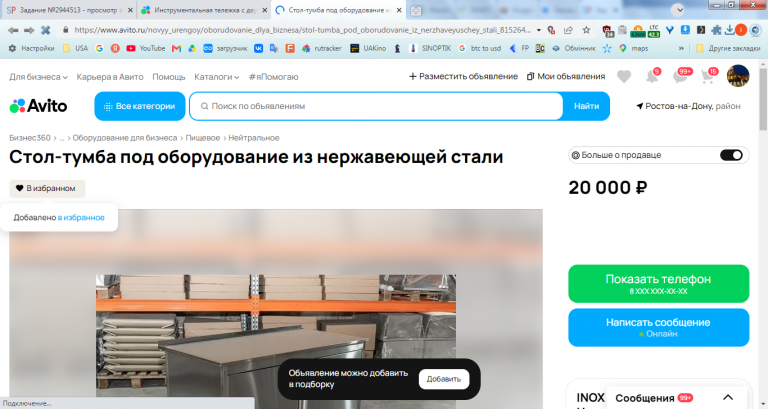Open the 'Все категории' dropdown

[140, 106]
